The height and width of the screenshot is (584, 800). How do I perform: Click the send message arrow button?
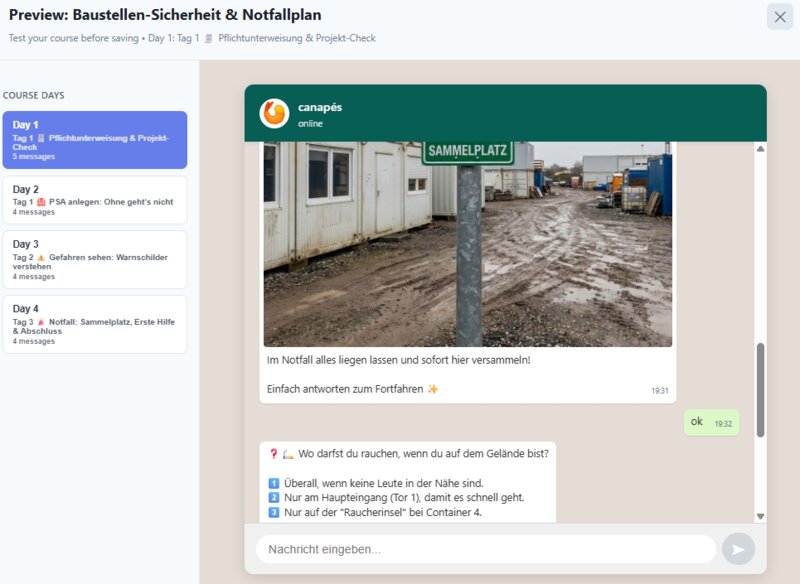pyautogui.click(x=738, y=549)
